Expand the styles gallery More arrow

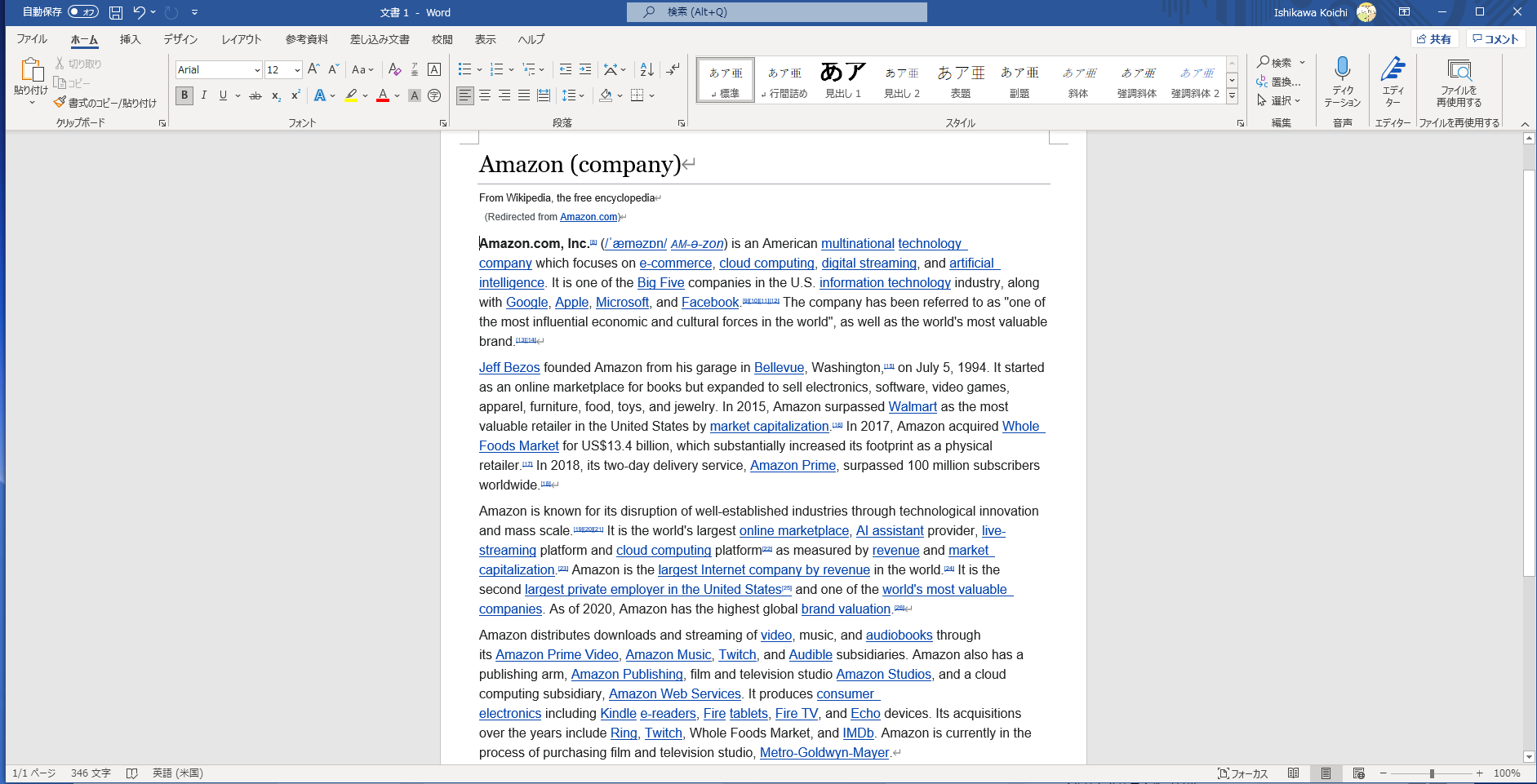coord(1233,96)
